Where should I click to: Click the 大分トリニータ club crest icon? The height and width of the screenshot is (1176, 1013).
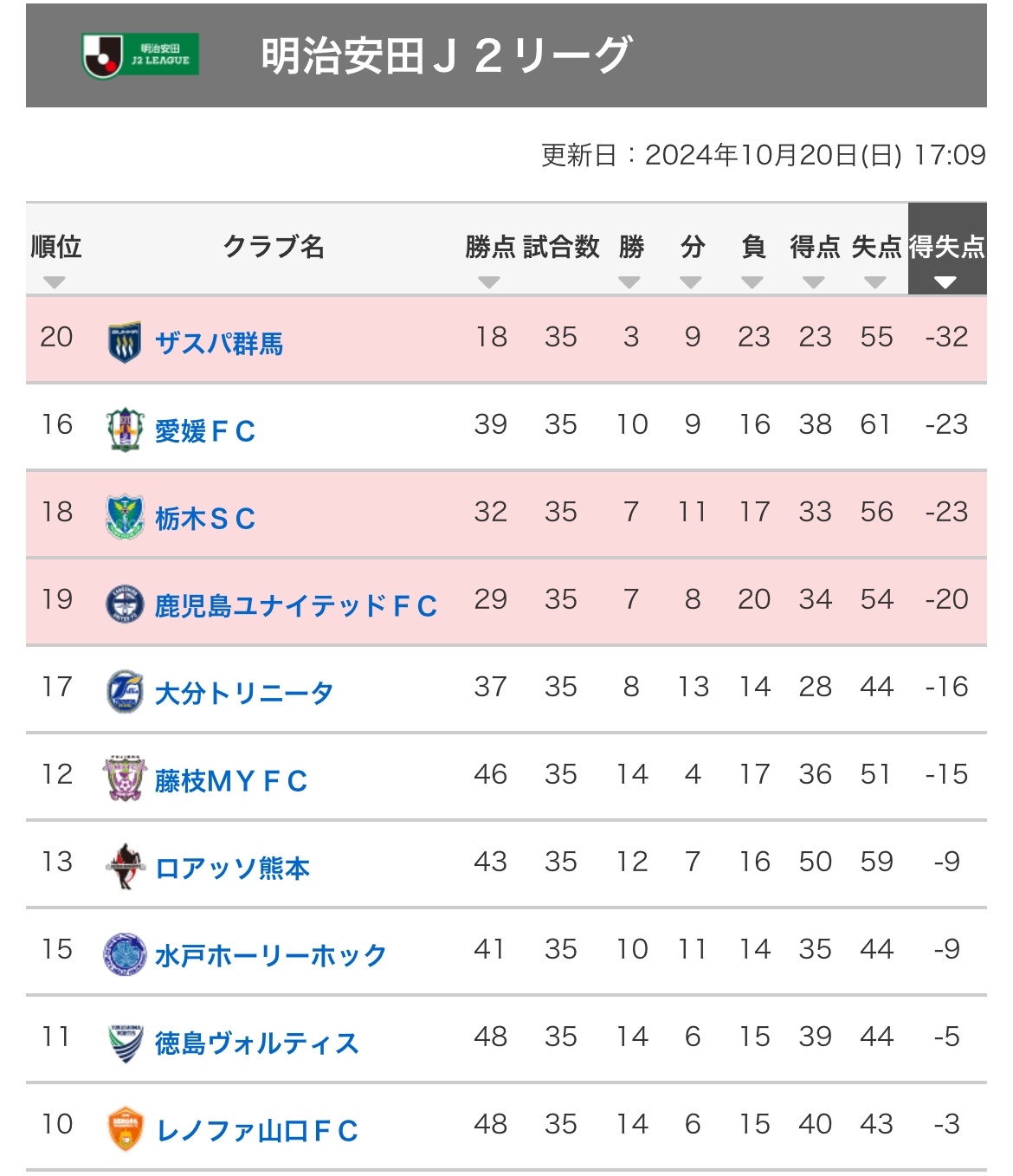coord(125,692)
